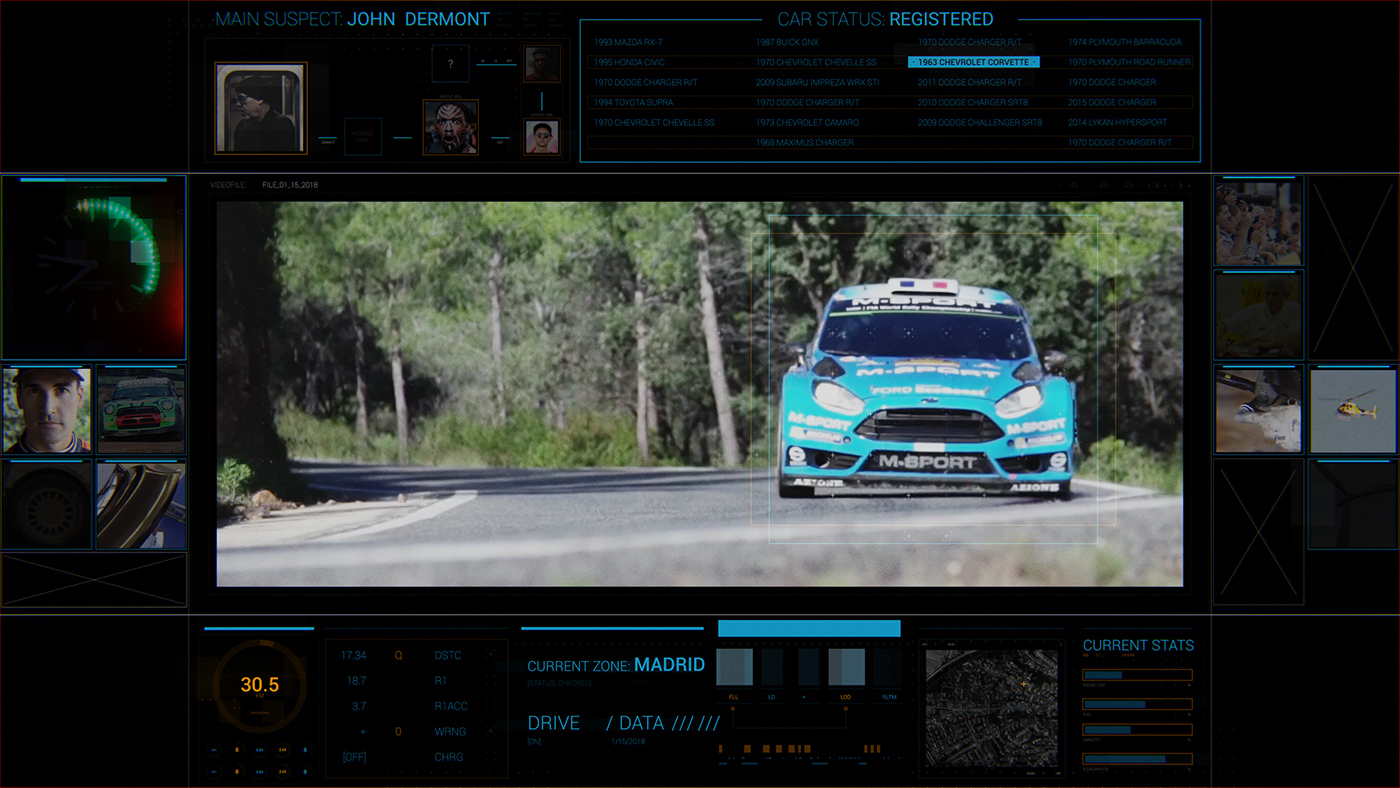Select 2014 Lykan Hypersport entry
The height and width of the screenshot is (788, 1400).
[1117, 122]
